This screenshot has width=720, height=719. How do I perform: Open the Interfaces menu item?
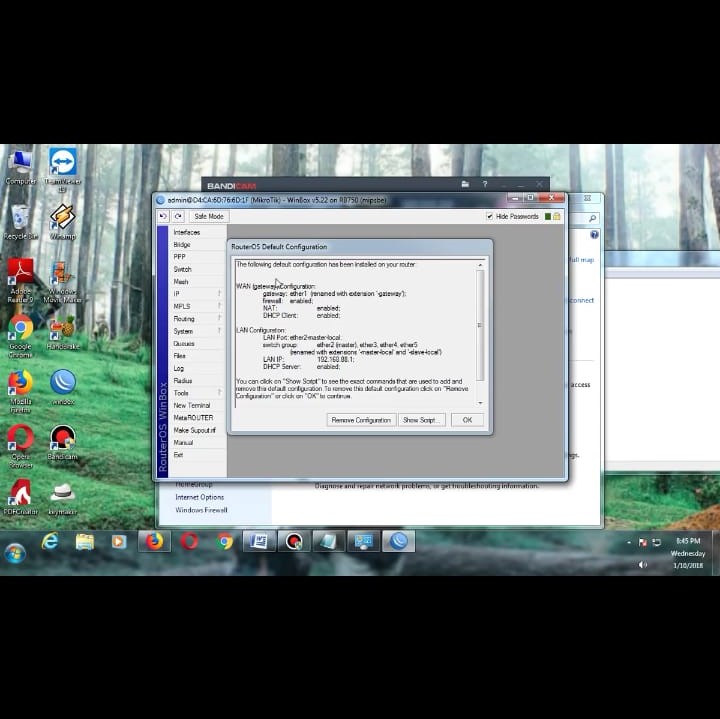tap(187, 232)
